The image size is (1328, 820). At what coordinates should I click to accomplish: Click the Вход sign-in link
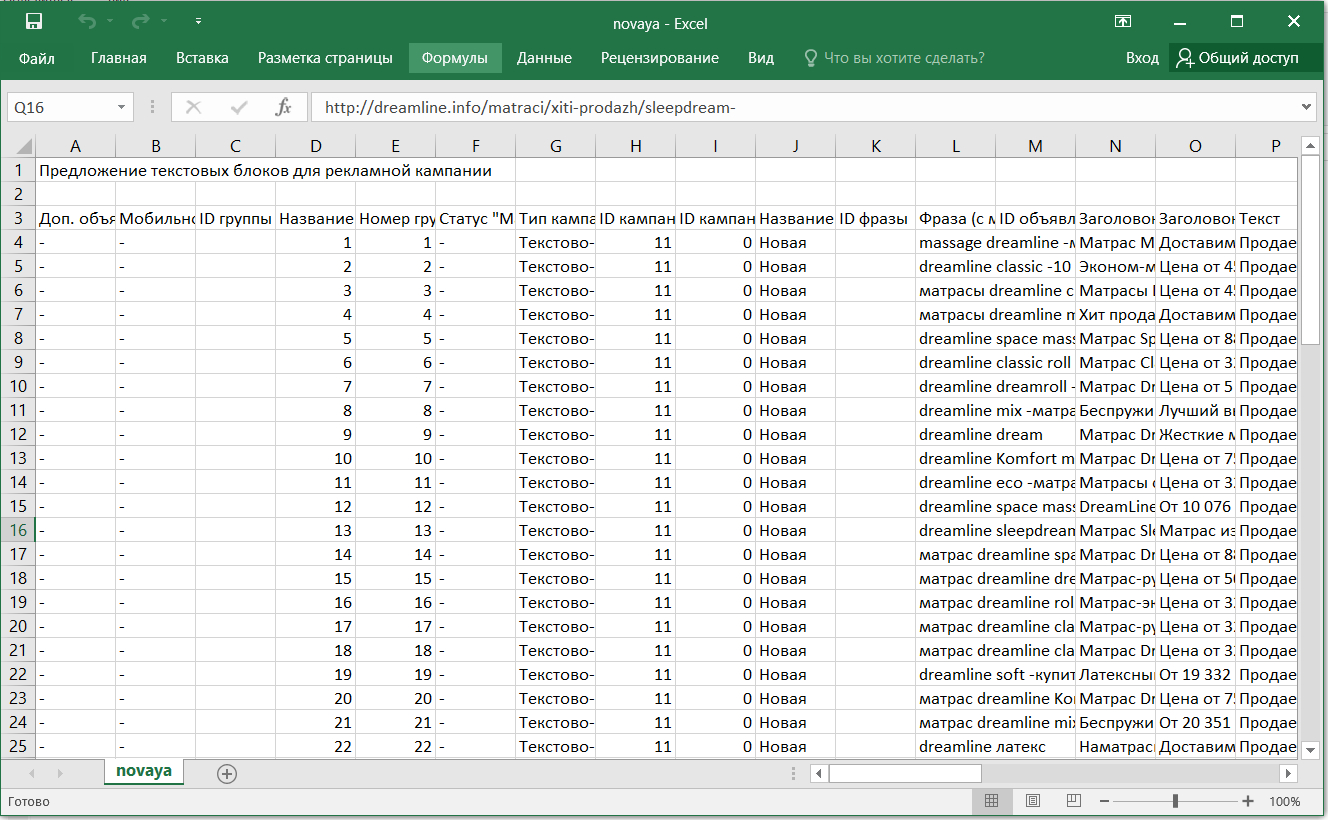pyautogui.click(x=1142, y=58)
